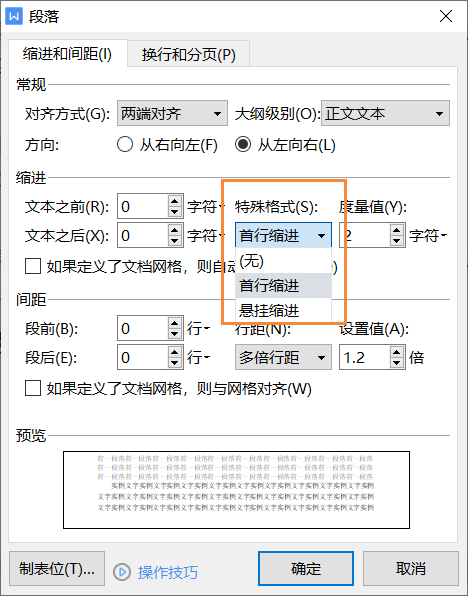468x596 pixels.
Task: Switch to 换行和分页(P) tab
Action: coord(189,54)
